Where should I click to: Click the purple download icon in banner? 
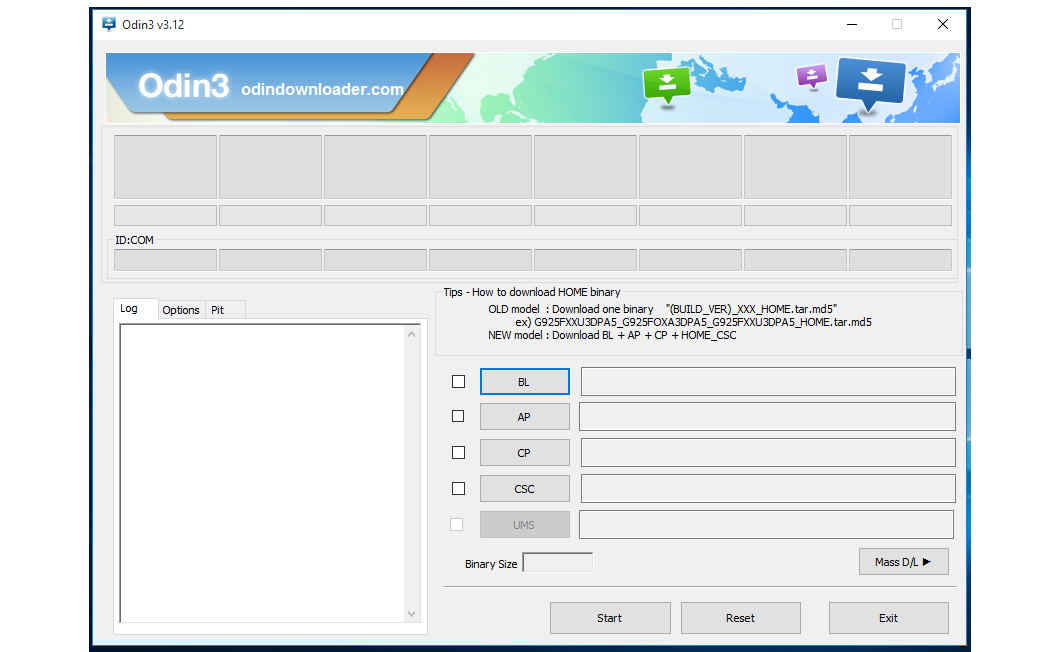pos(812,76)
